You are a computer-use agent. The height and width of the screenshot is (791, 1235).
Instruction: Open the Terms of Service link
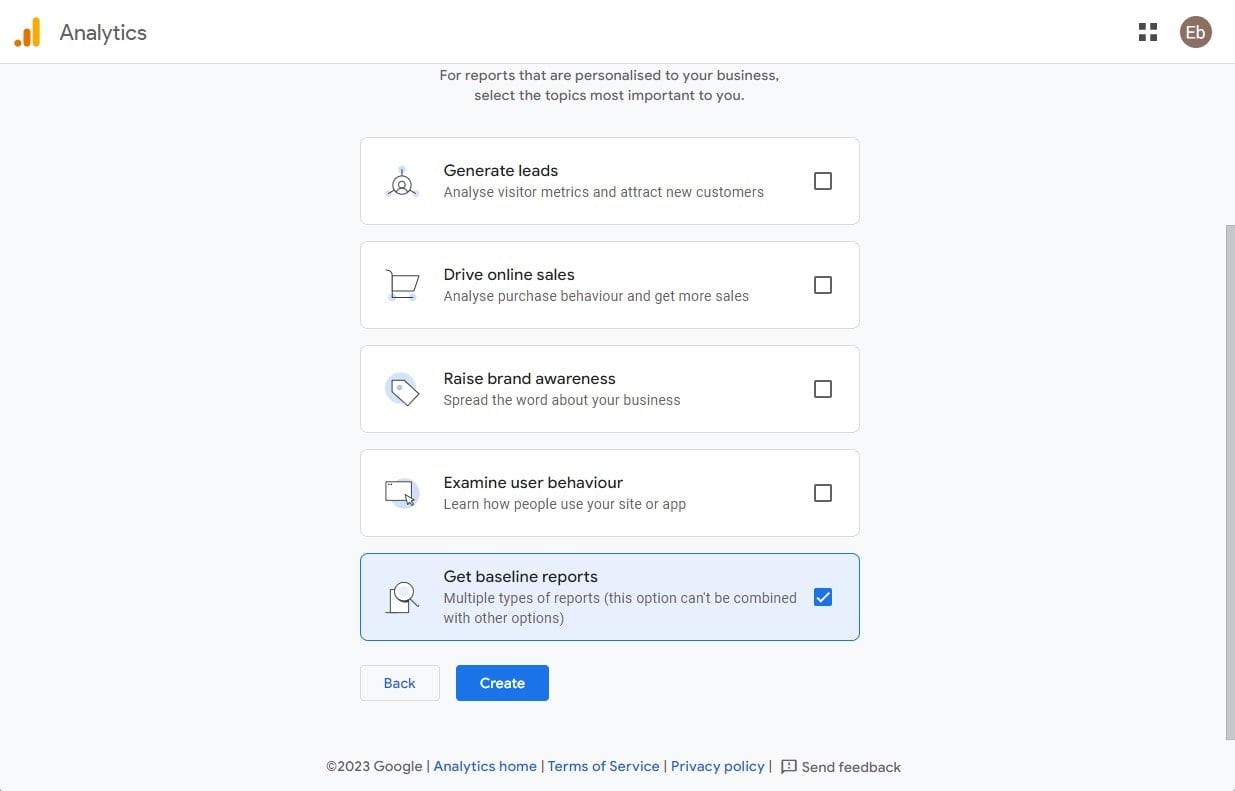click(x=604, y=766)
